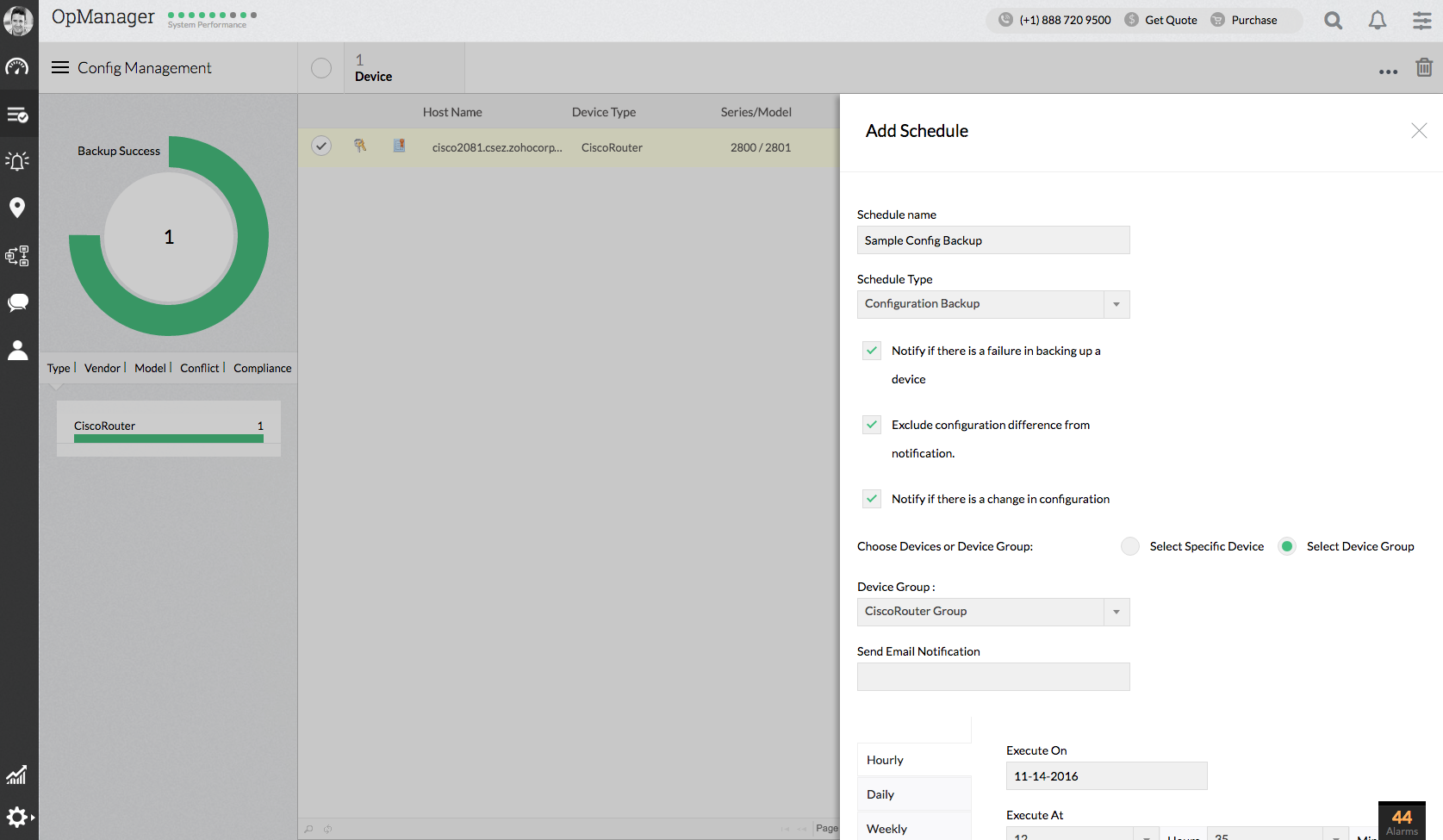The height and width of the screenshot is (840, 1443).
Task: Click the 888 720 9500 phone number
Action: pos(1066,20)
